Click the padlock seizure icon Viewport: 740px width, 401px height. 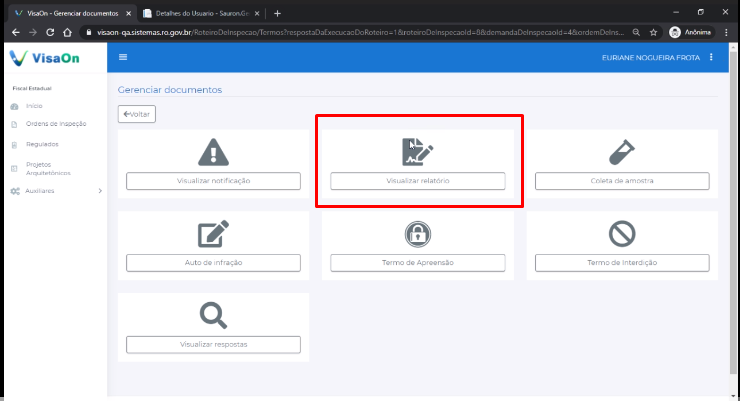click(x=418, y=234)
